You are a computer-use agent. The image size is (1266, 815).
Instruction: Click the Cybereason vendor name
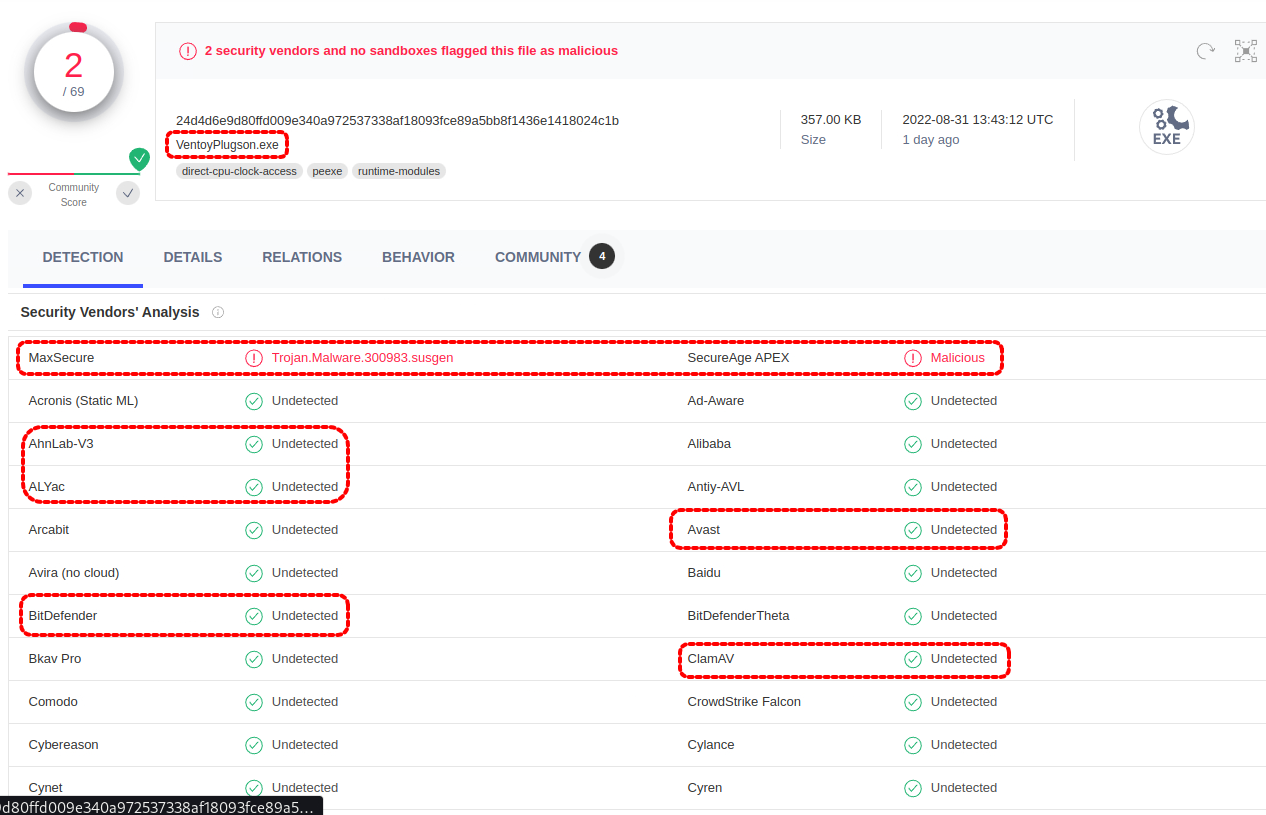coord(63,745)
